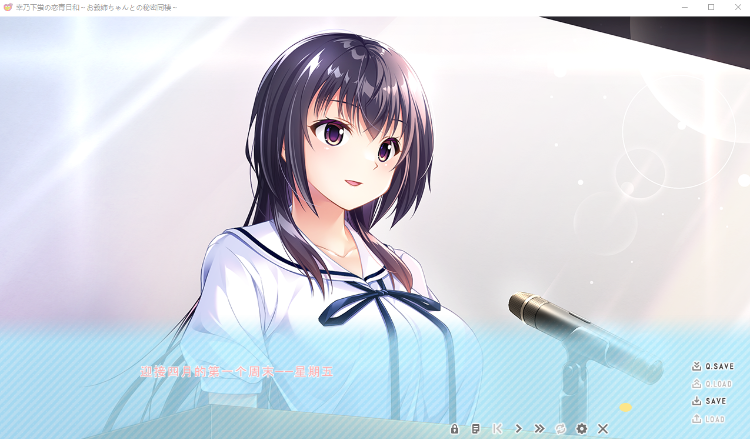Image resolution: width=750 pixels, height=439 pixels.
Task: Click the Q.LOAD button
Action: pyautogui.click(x=712, y=384)
